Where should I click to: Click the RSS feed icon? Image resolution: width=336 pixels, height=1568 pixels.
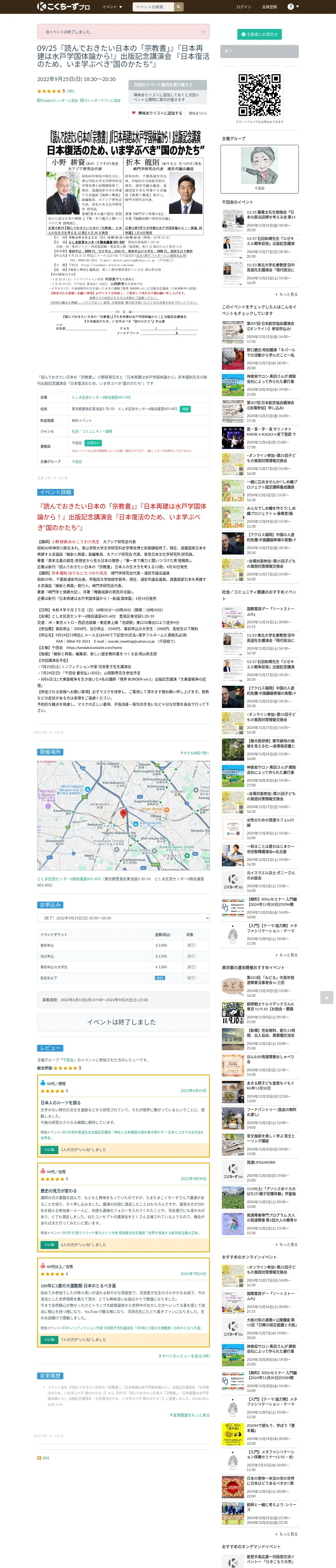pos(40,1458)
